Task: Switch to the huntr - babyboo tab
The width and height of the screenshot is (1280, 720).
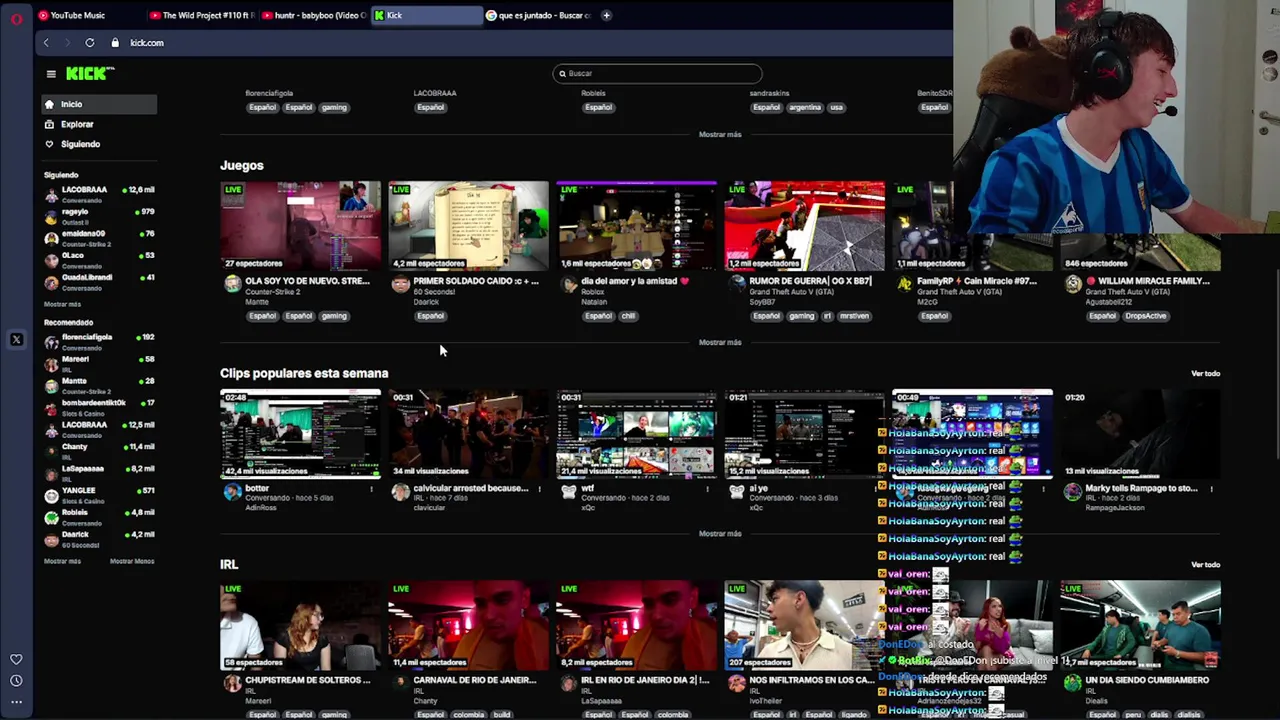Action: (x=312, y=15)
